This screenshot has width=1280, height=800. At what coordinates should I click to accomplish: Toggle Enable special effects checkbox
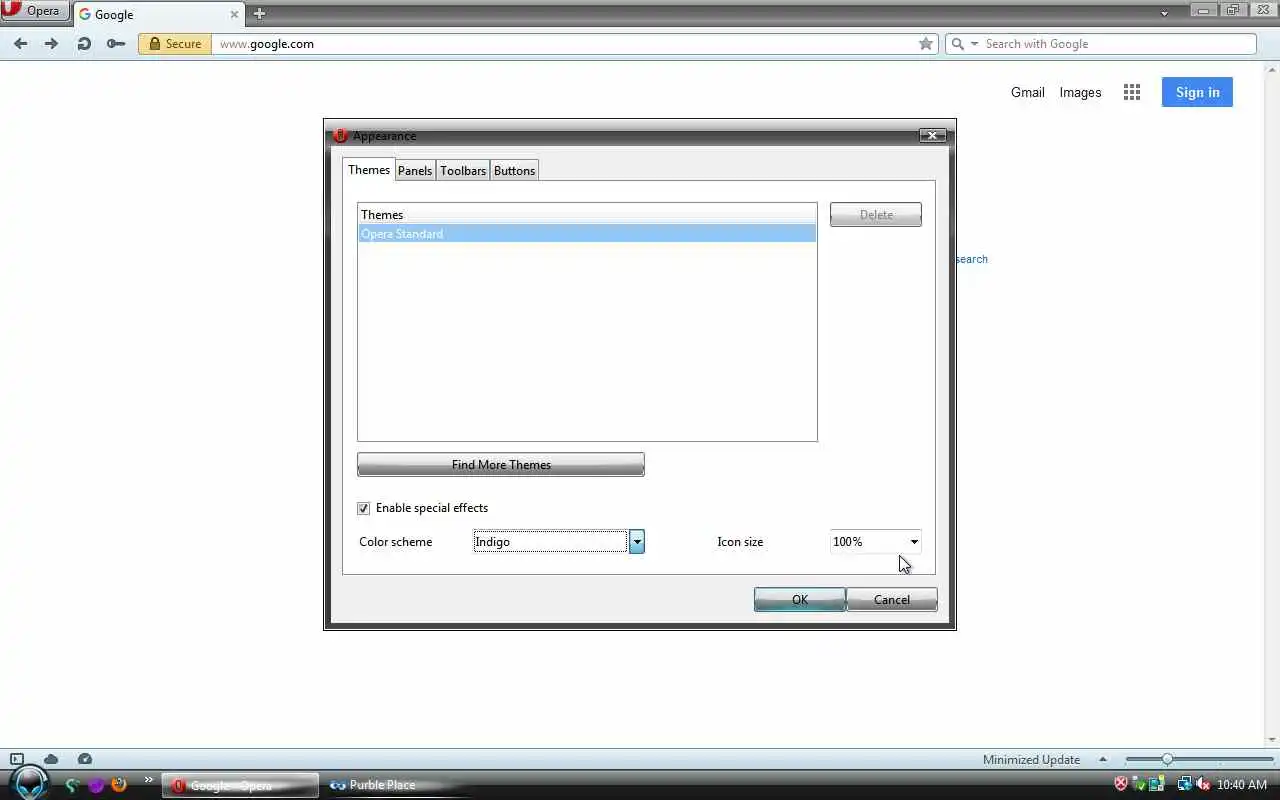click(363, 508)
